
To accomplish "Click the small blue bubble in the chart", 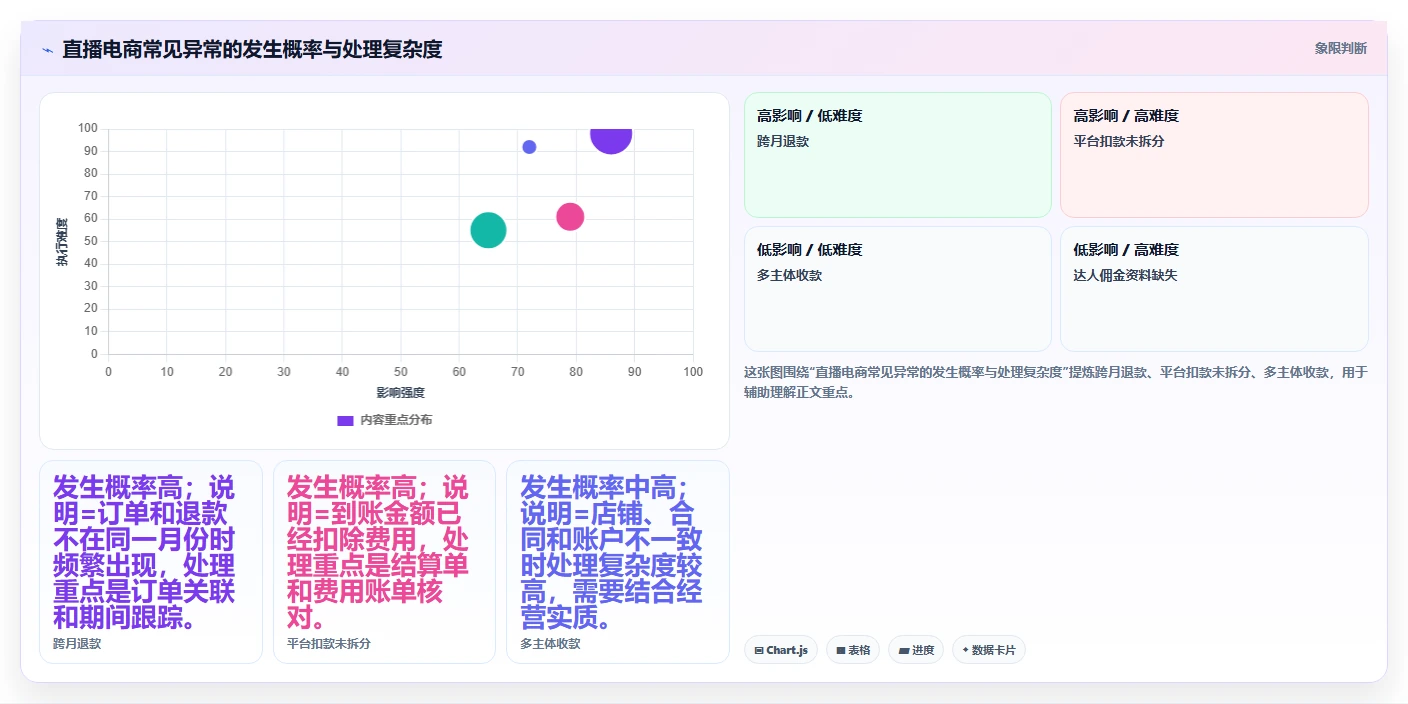I will (x=529, y=147).
